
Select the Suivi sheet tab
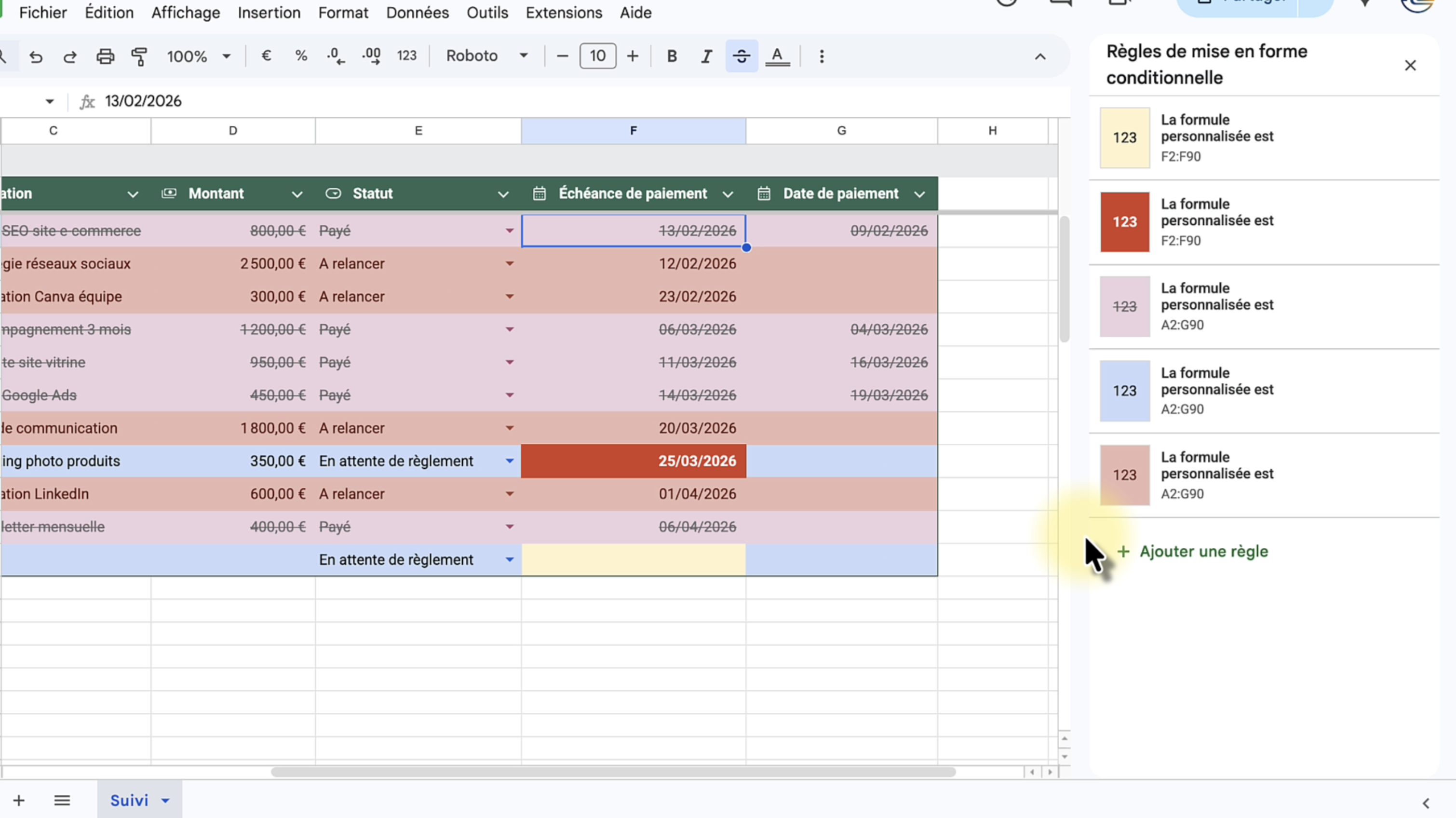click(129, 800)
